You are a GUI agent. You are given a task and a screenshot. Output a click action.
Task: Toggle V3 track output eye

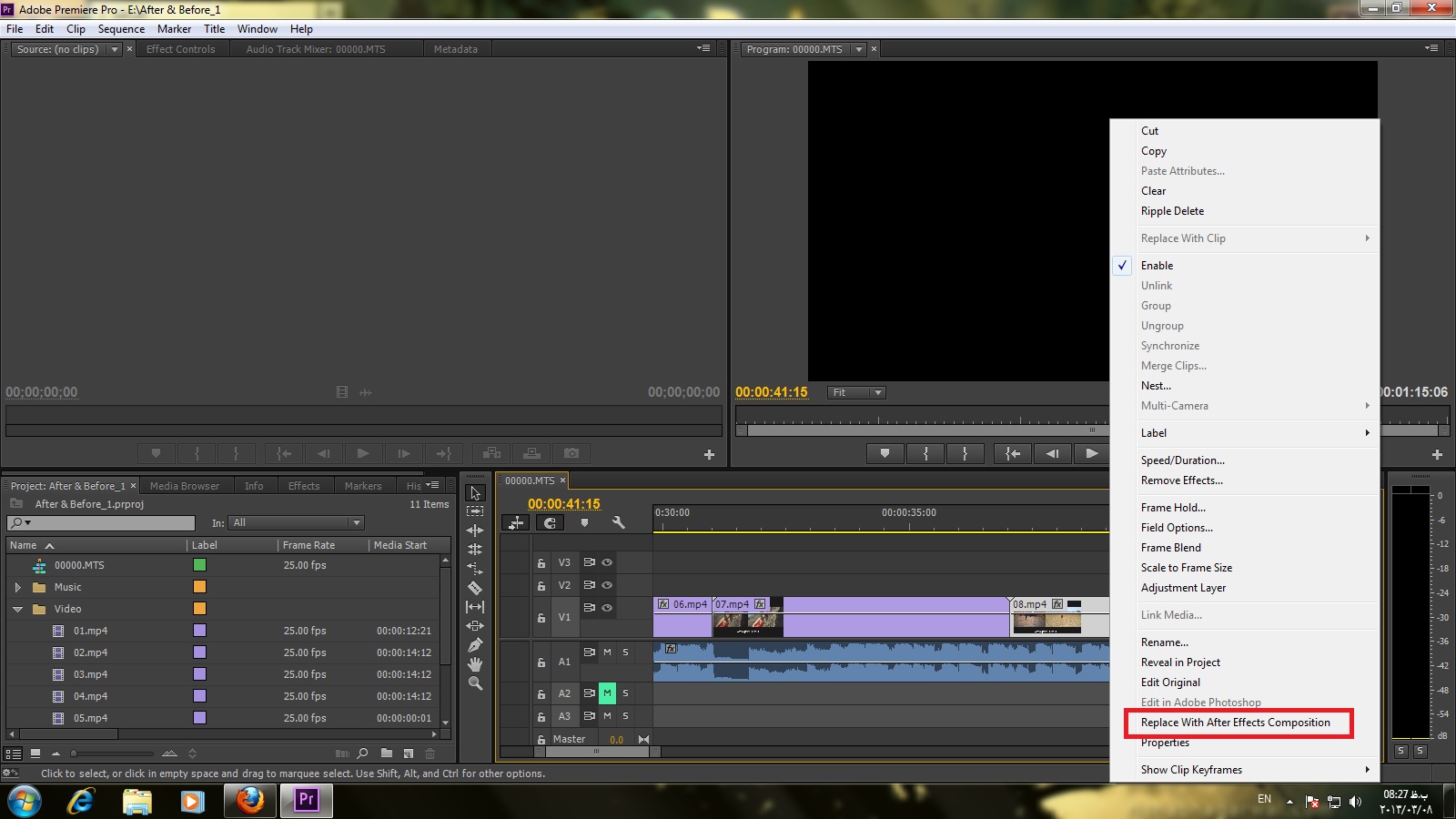tap(607, 562)
